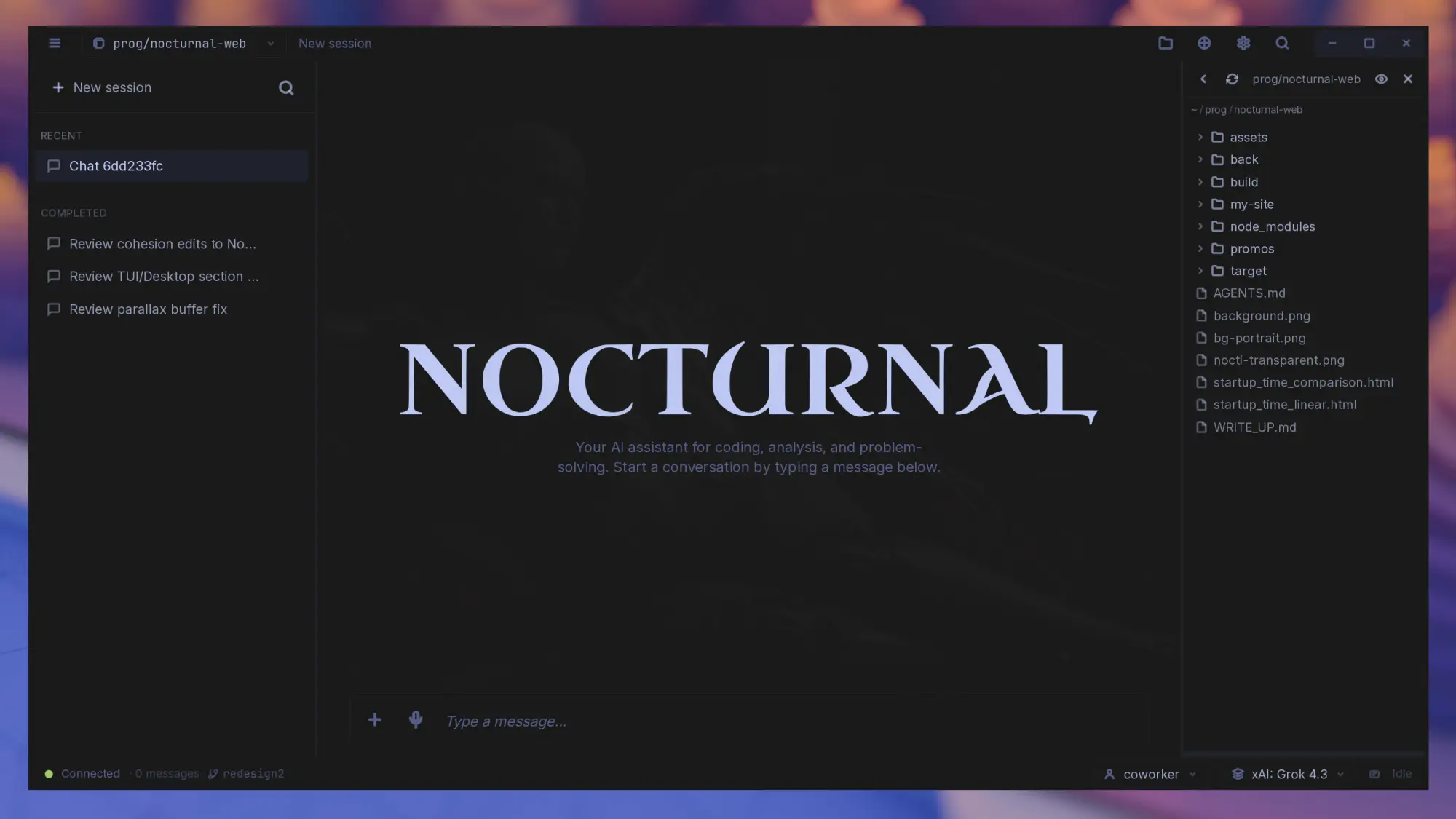Open Review cohesion edits session

click(x=172, y=244)
